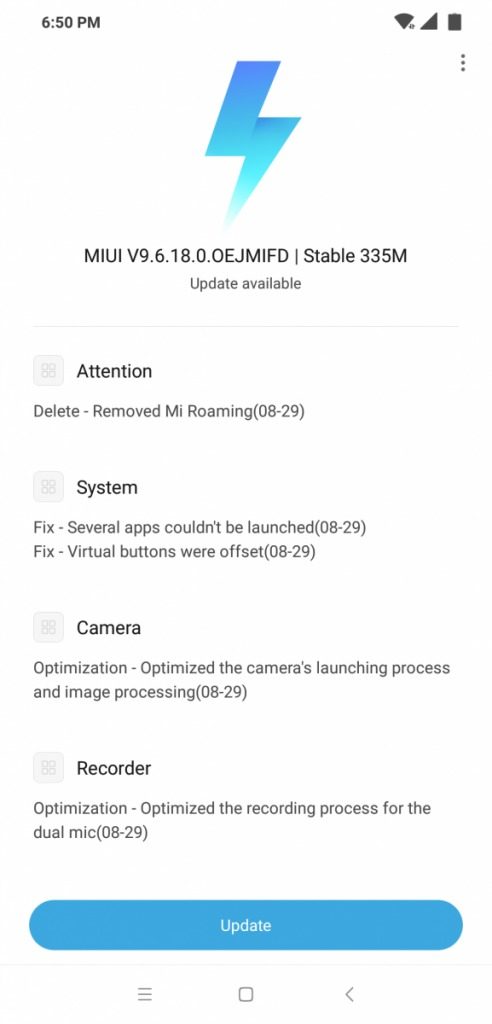
Task: Click 'Several apps couldn't be launched' fix entry
Action: [200, 528]
